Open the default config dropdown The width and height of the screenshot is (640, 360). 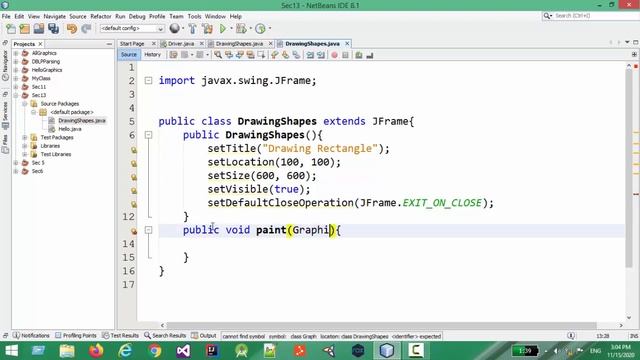[x=132, y=29]
